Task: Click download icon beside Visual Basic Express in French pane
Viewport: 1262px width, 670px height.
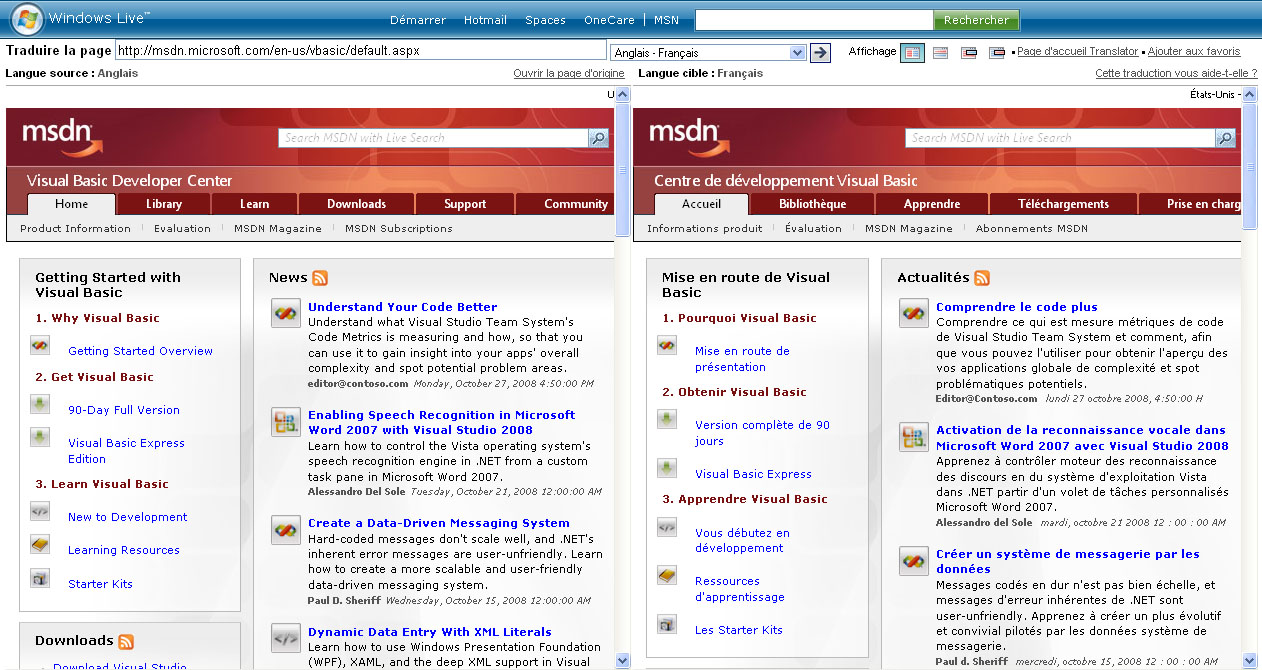Action: click(667, 468)
